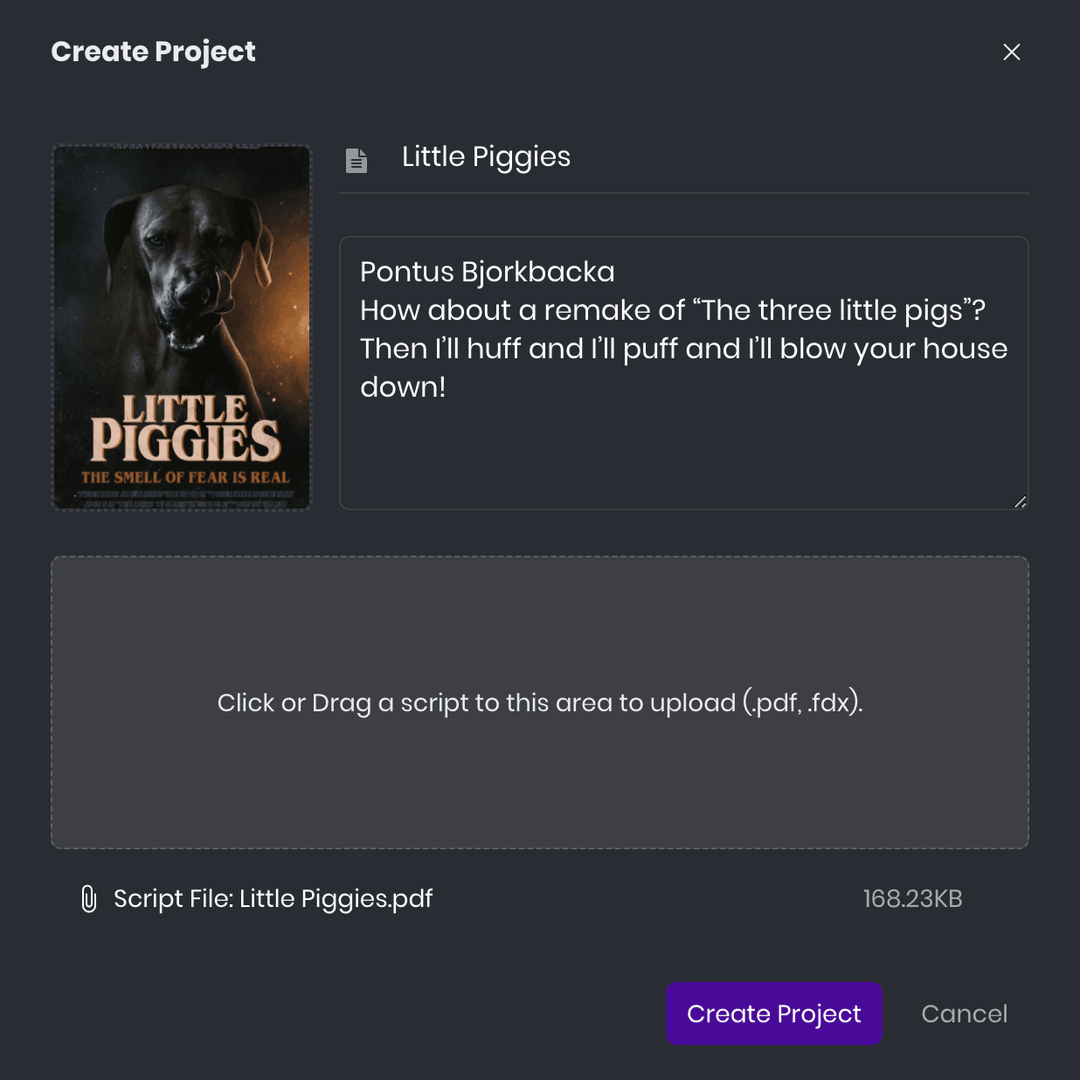Click the paperclip icon next to Script File
This screenshot has height=1080, width=1080.
(x=88, y=899)
